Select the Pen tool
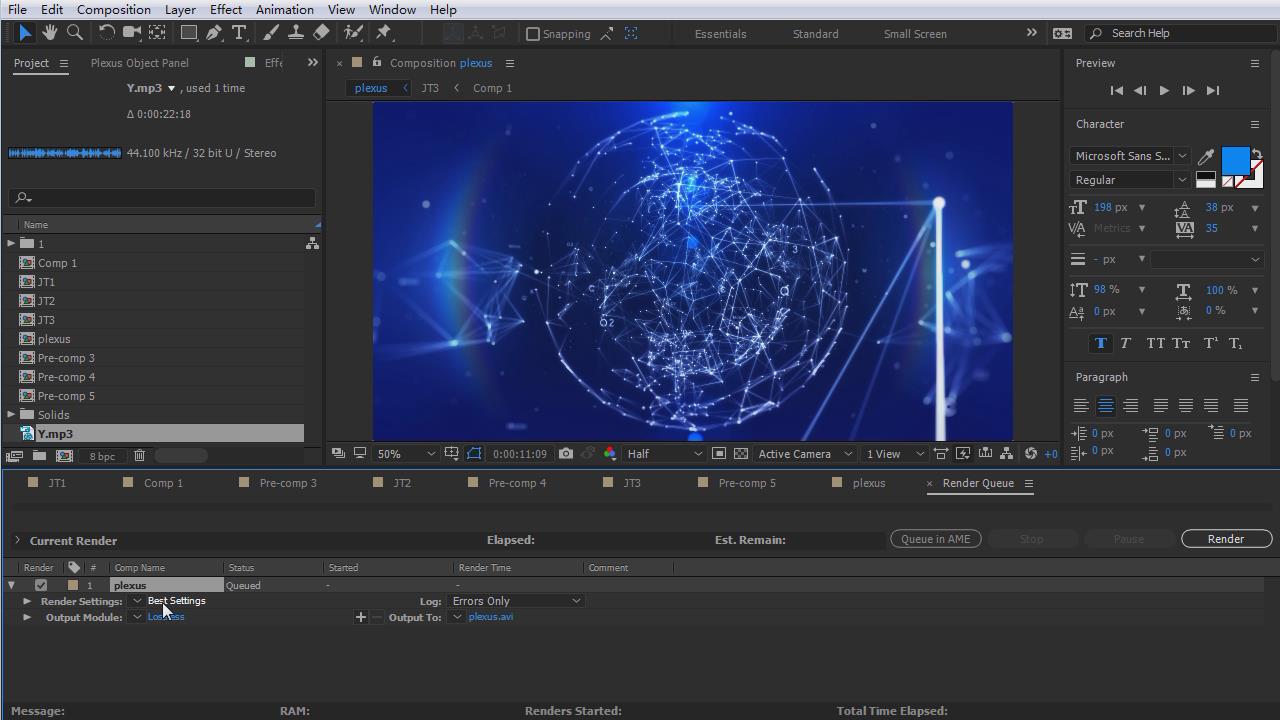The image size is (1280, 720). (214, 33)
